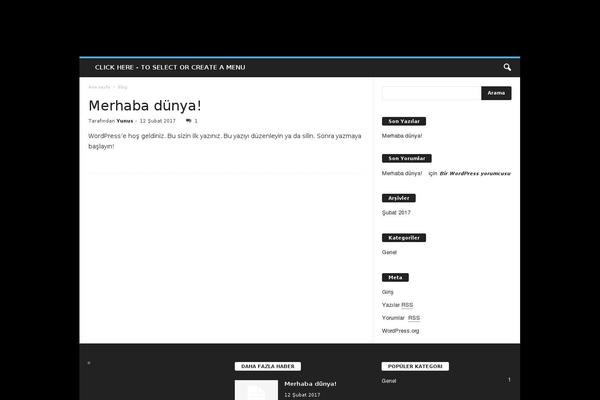
Task: Focus the sidebar search input field
Action: [x=432, y=93]
